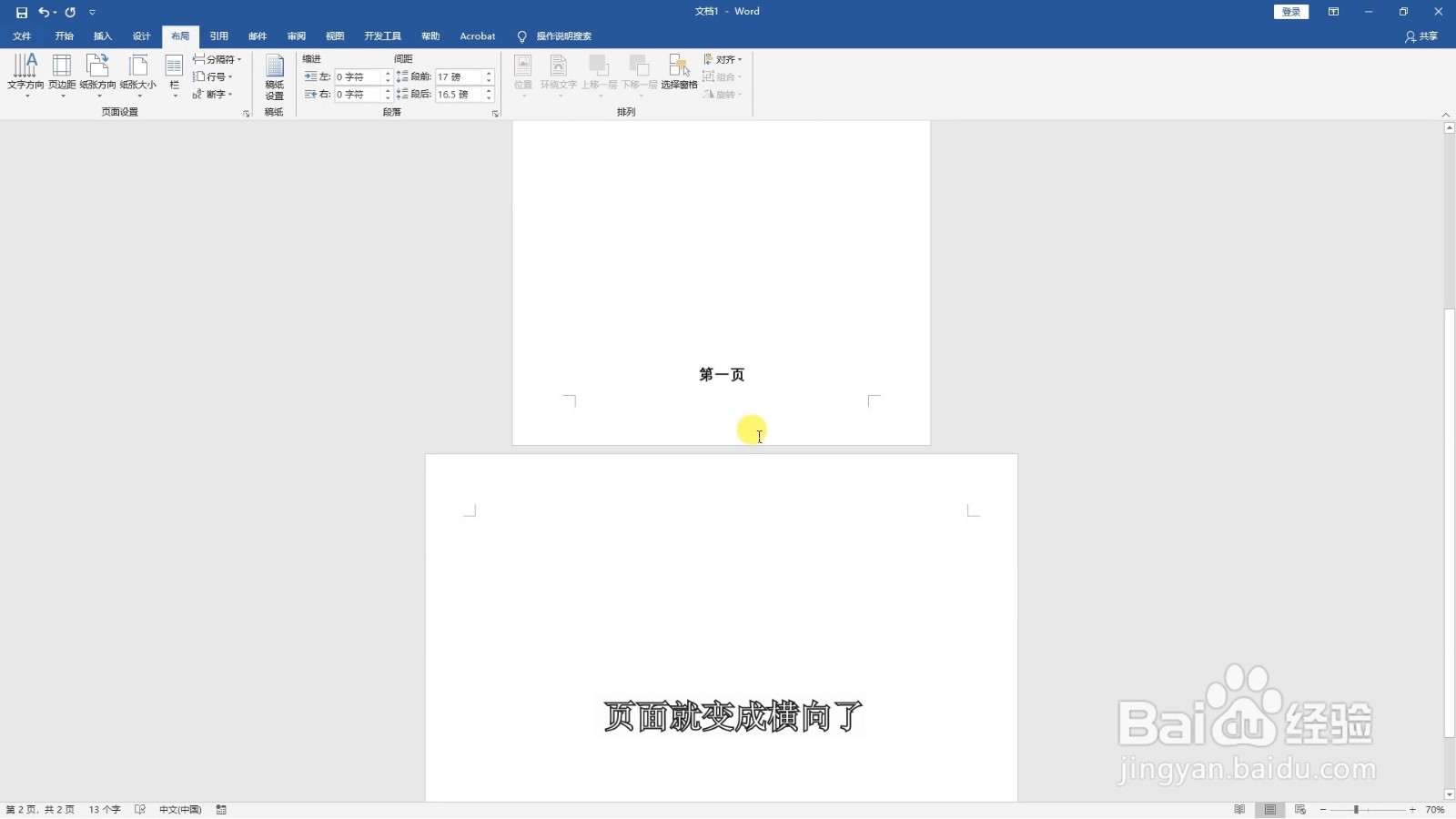Expand Line Numbers (行号) dropdown
This screenshot has width=1456, height=819.
click(x=212, y=76)
